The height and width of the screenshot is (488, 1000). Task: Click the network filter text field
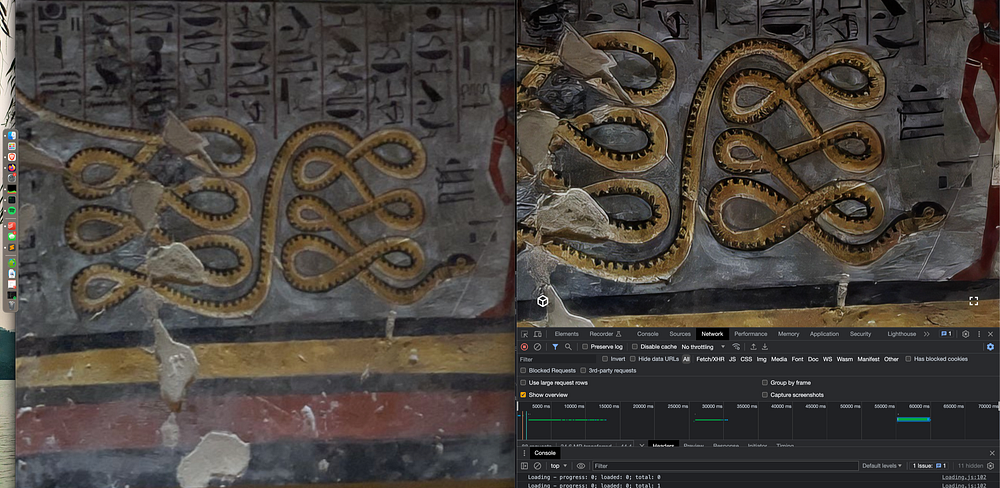point(557,359)
